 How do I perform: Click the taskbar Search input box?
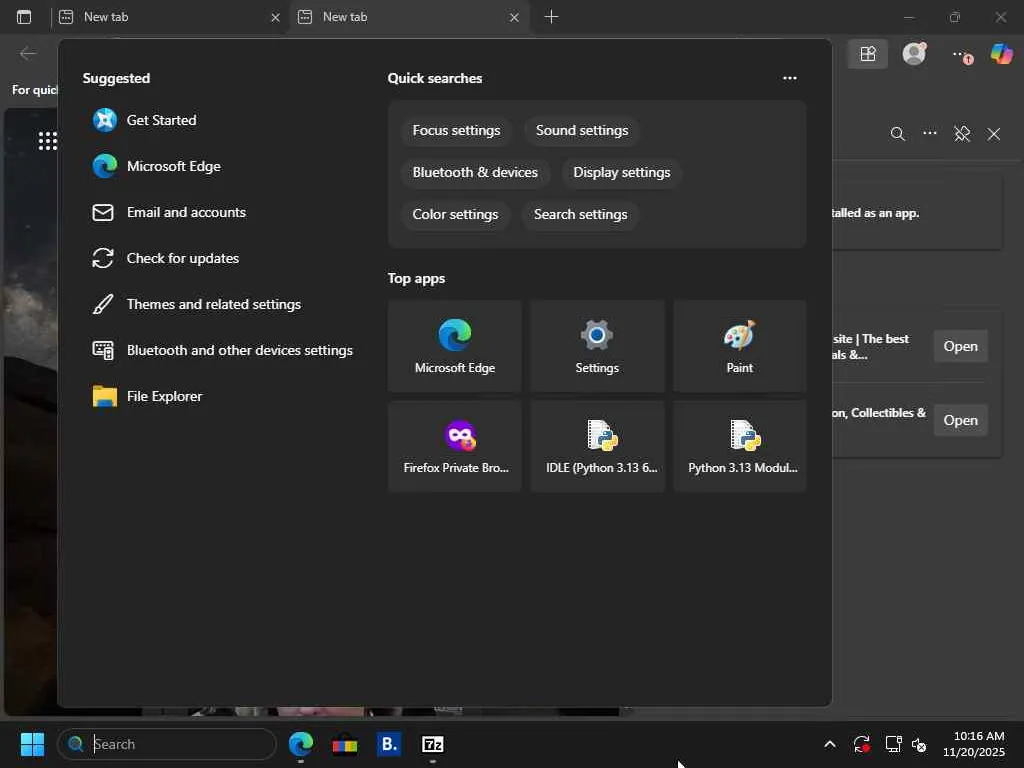tap(167, 744)
